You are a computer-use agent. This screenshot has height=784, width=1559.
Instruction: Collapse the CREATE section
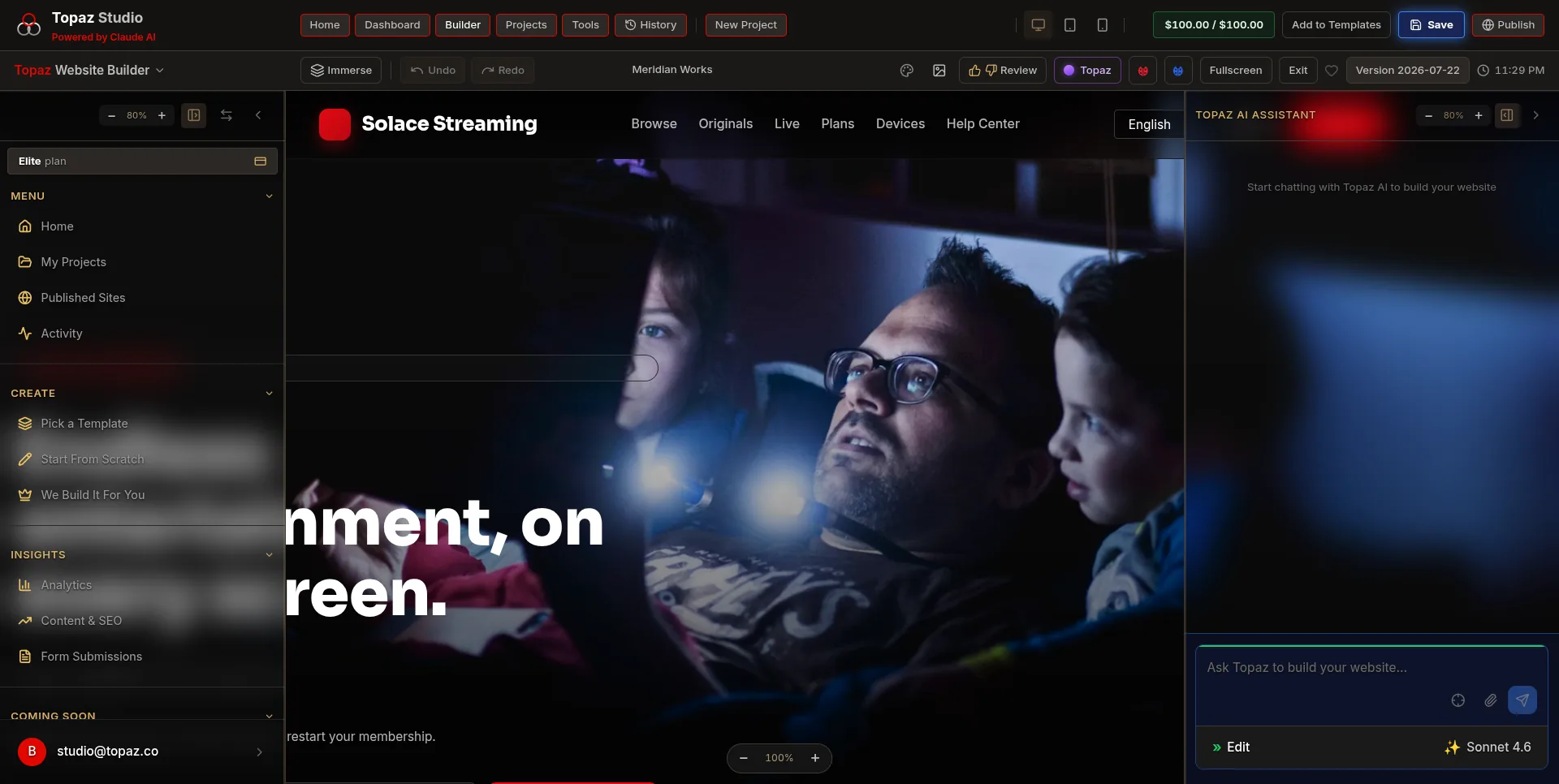(x=269, y=394)
